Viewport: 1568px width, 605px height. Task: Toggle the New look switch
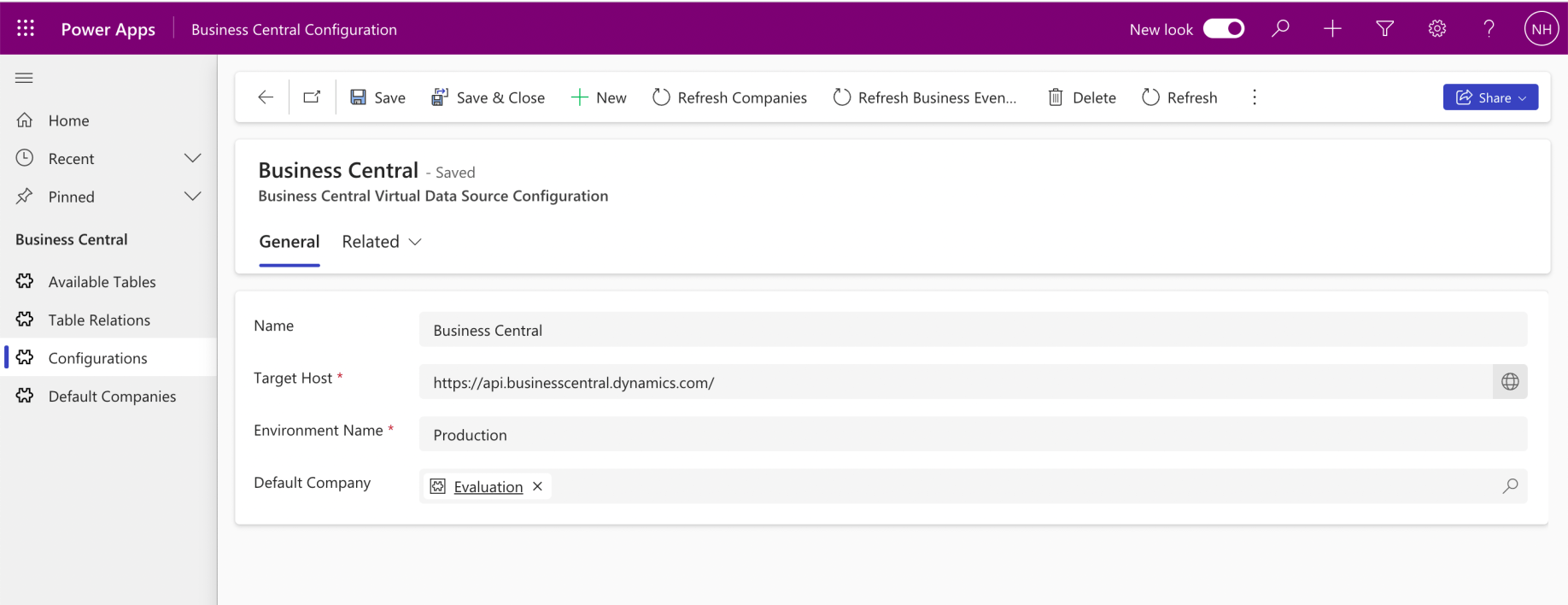1223,29
